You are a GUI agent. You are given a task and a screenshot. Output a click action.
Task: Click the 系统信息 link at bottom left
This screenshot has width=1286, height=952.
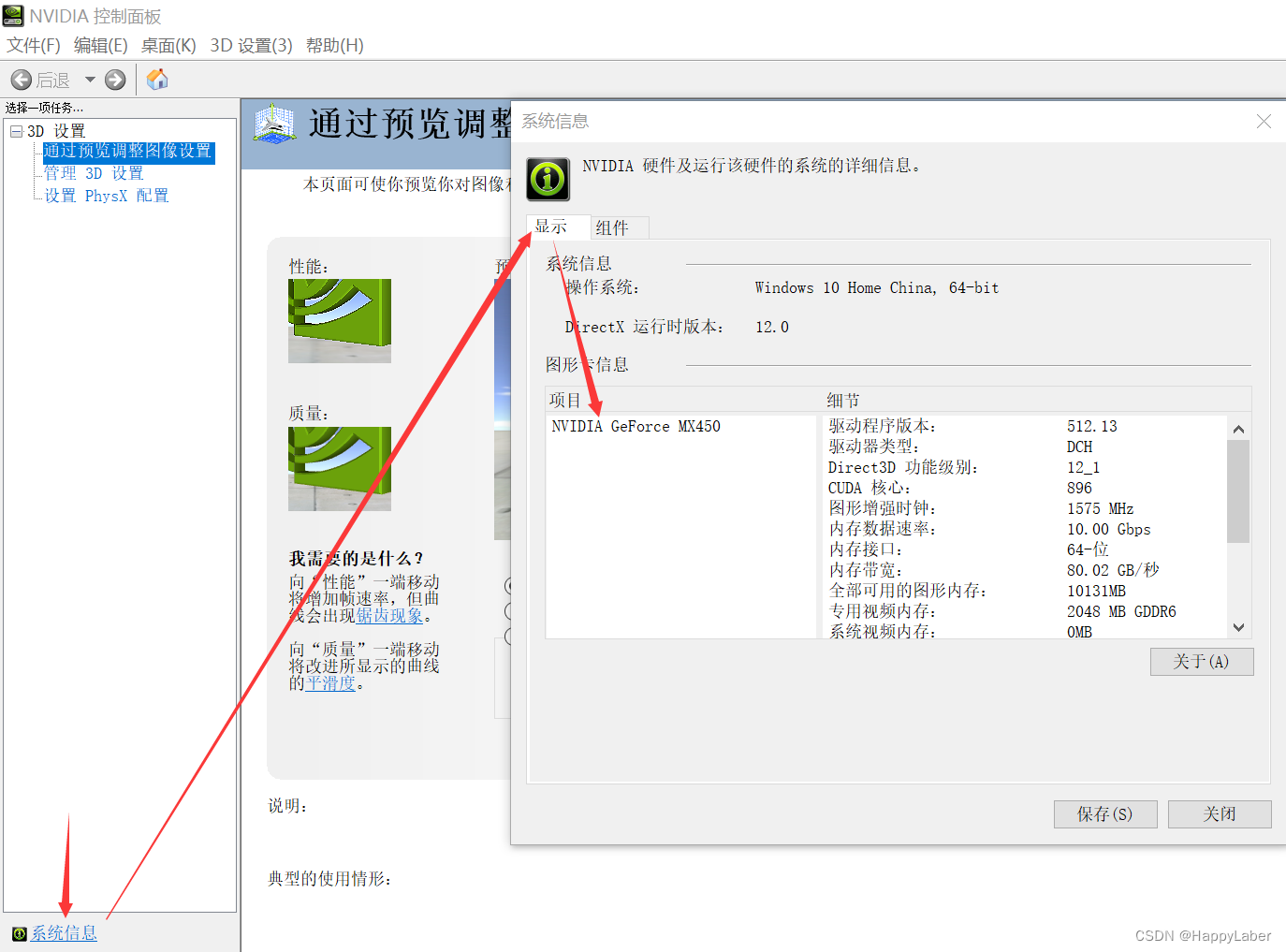click(x=64, y=933)
